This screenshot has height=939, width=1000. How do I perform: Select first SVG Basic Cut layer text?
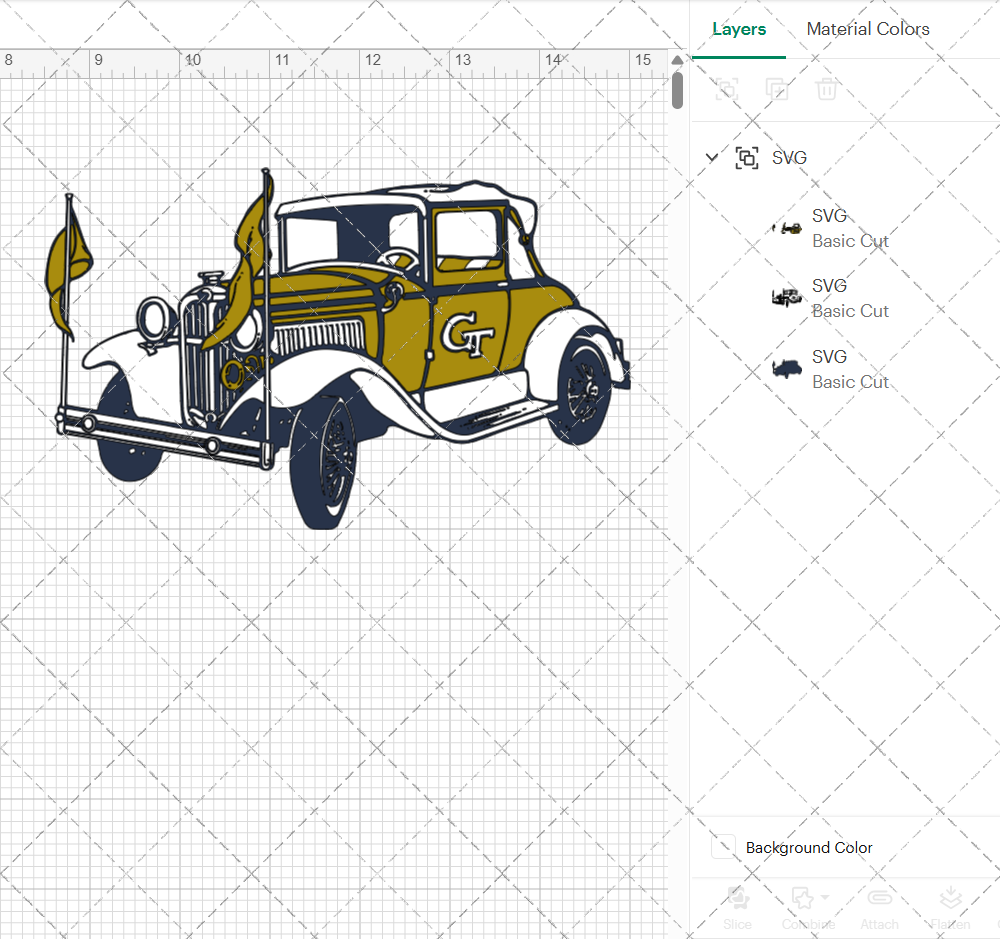[849, 228]
